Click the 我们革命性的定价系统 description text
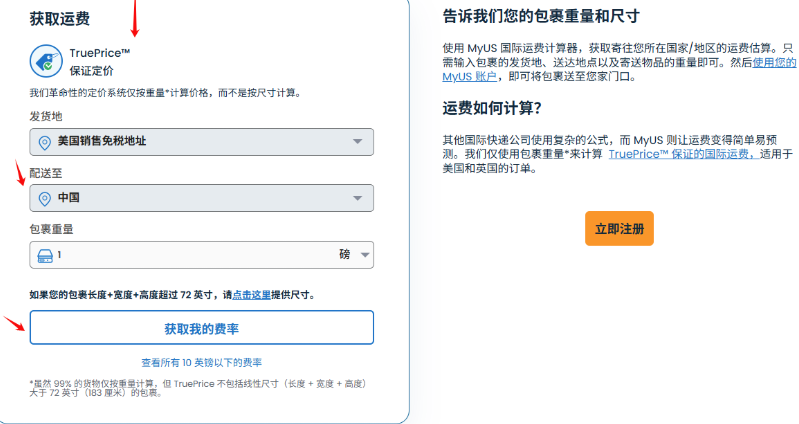This screenshot has width=799, height=424. tap(165, 93)
